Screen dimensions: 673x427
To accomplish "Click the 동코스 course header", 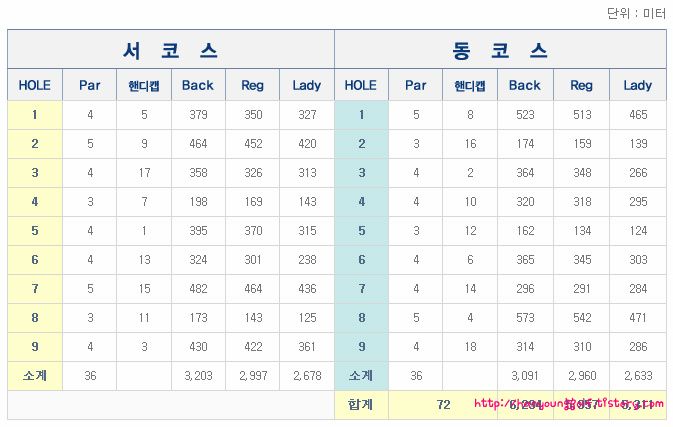I will tap(500, 50).
